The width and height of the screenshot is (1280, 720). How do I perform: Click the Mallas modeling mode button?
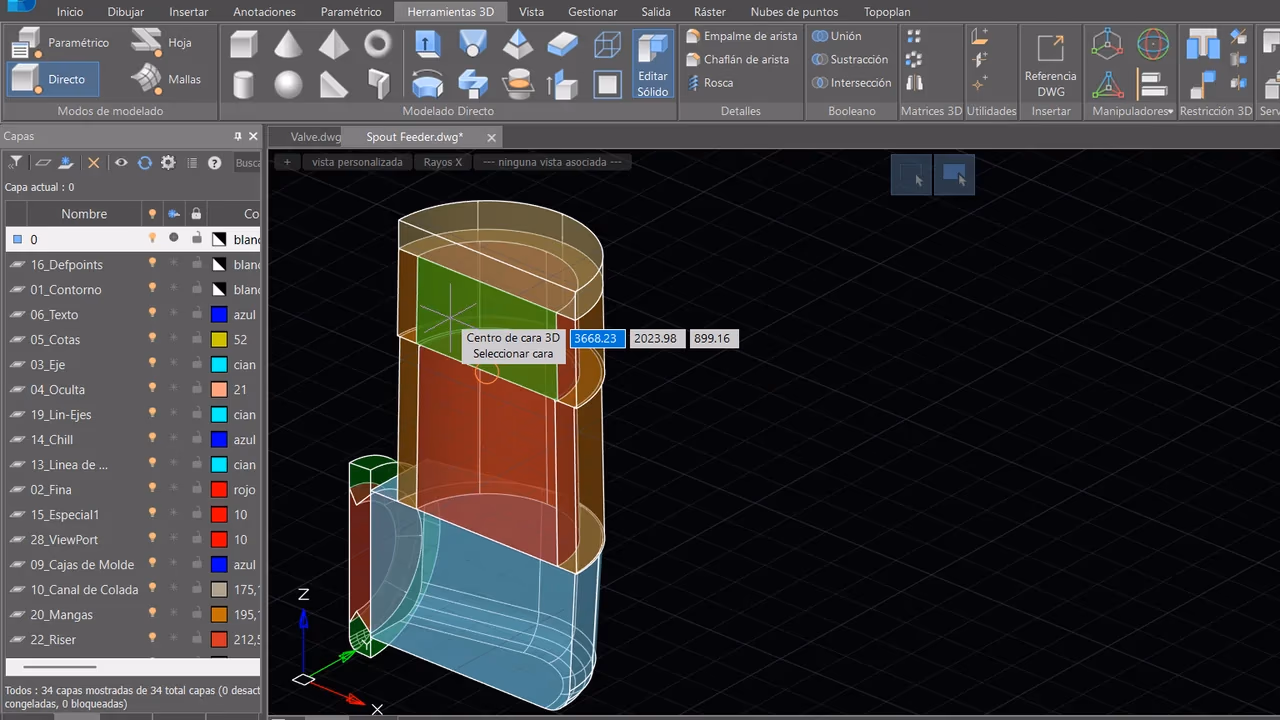(x=167, y=79)
